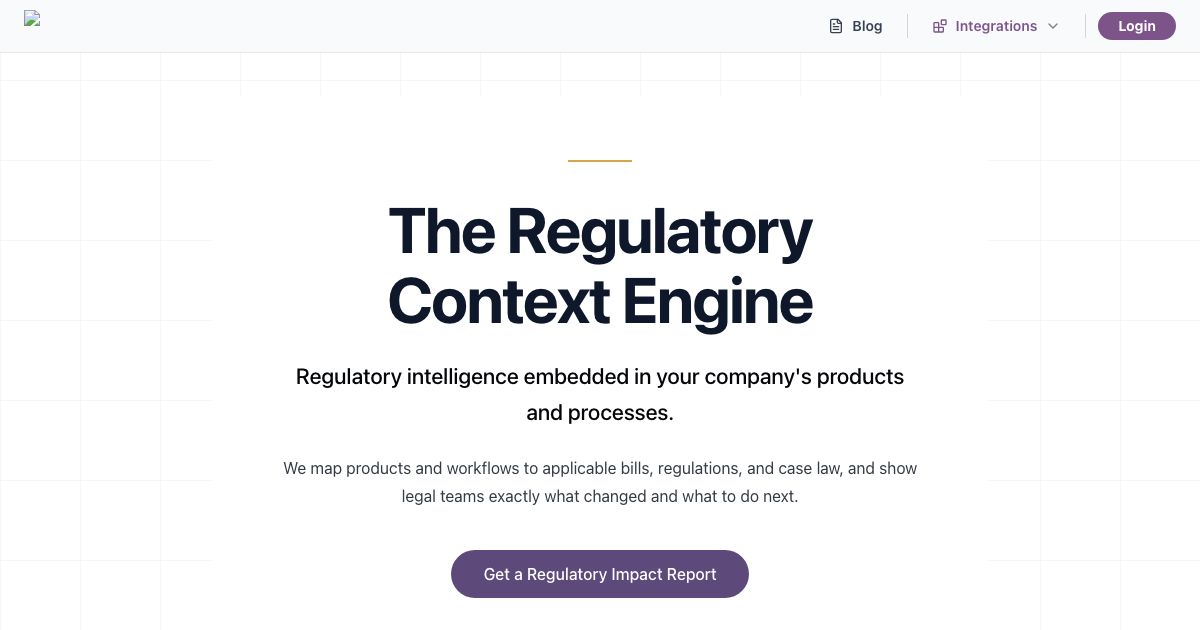Click Get a Regulatory Impact Report
This screenshot has height=630, width=1200.
tap(600, 574)
